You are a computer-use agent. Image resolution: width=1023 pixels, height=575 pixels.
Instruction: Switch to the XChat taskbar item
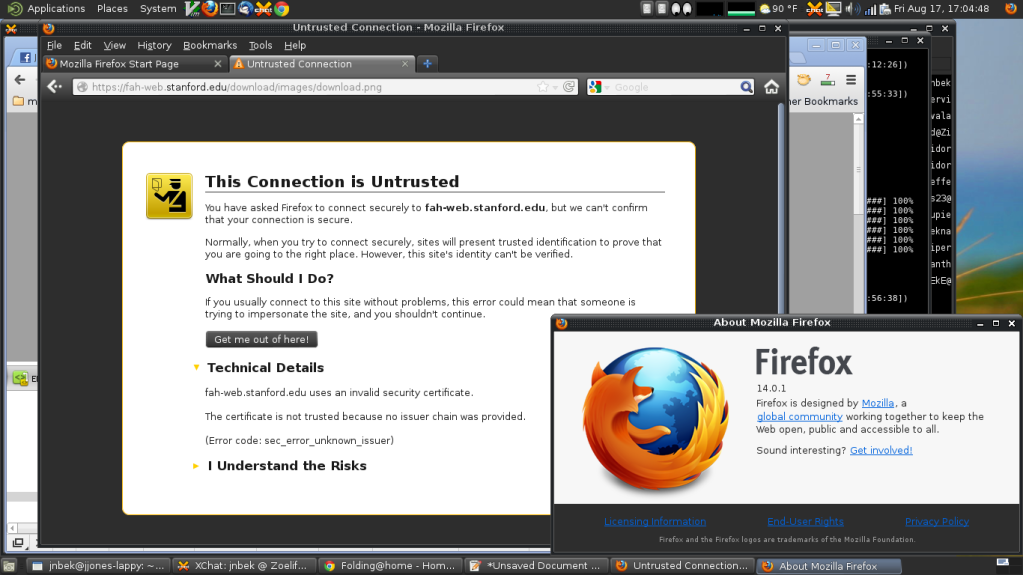pyautogui.click(x=245, y=566)
